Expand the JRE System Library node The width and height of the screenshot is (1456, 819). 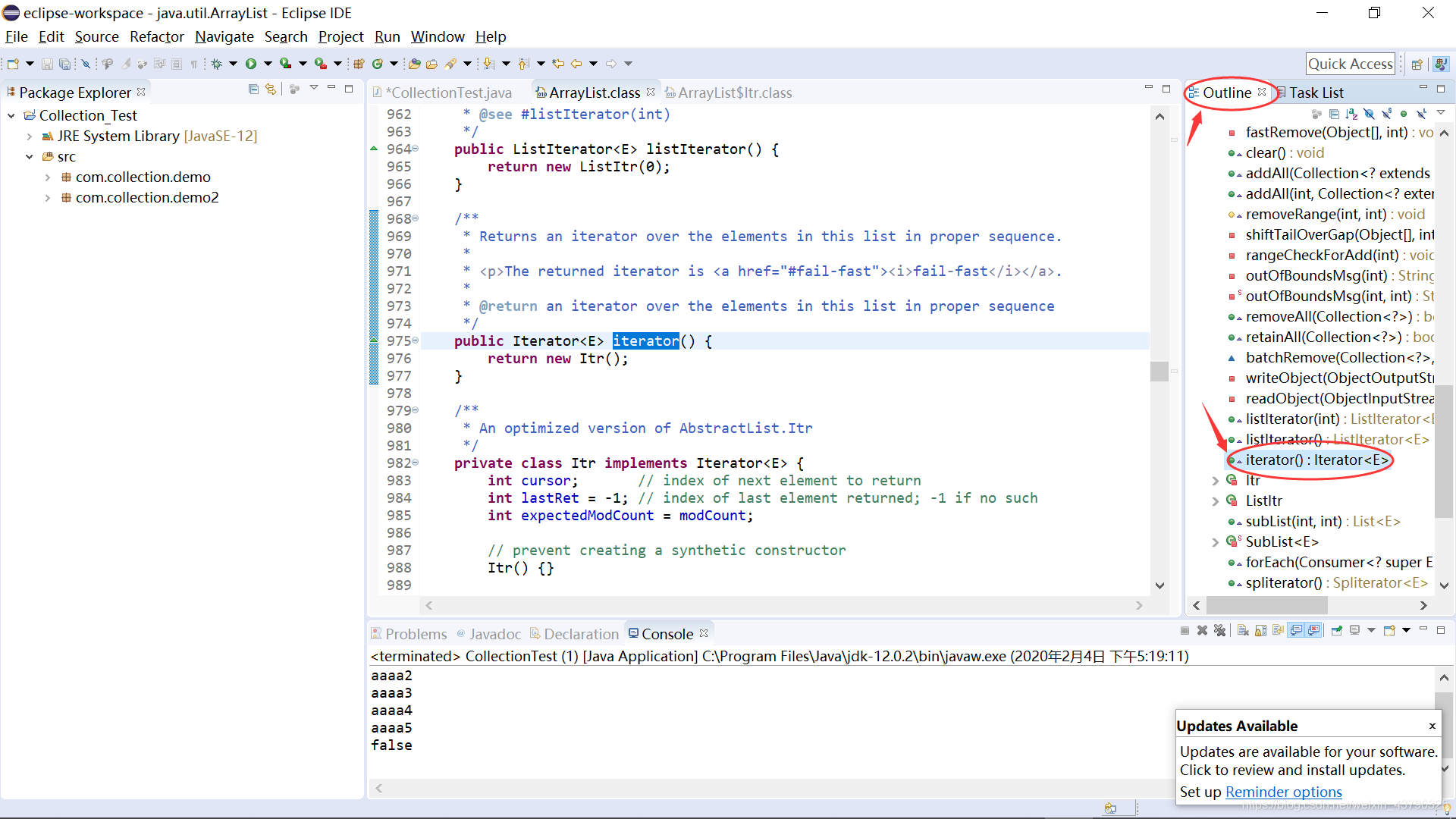click(x=30, y=136)
